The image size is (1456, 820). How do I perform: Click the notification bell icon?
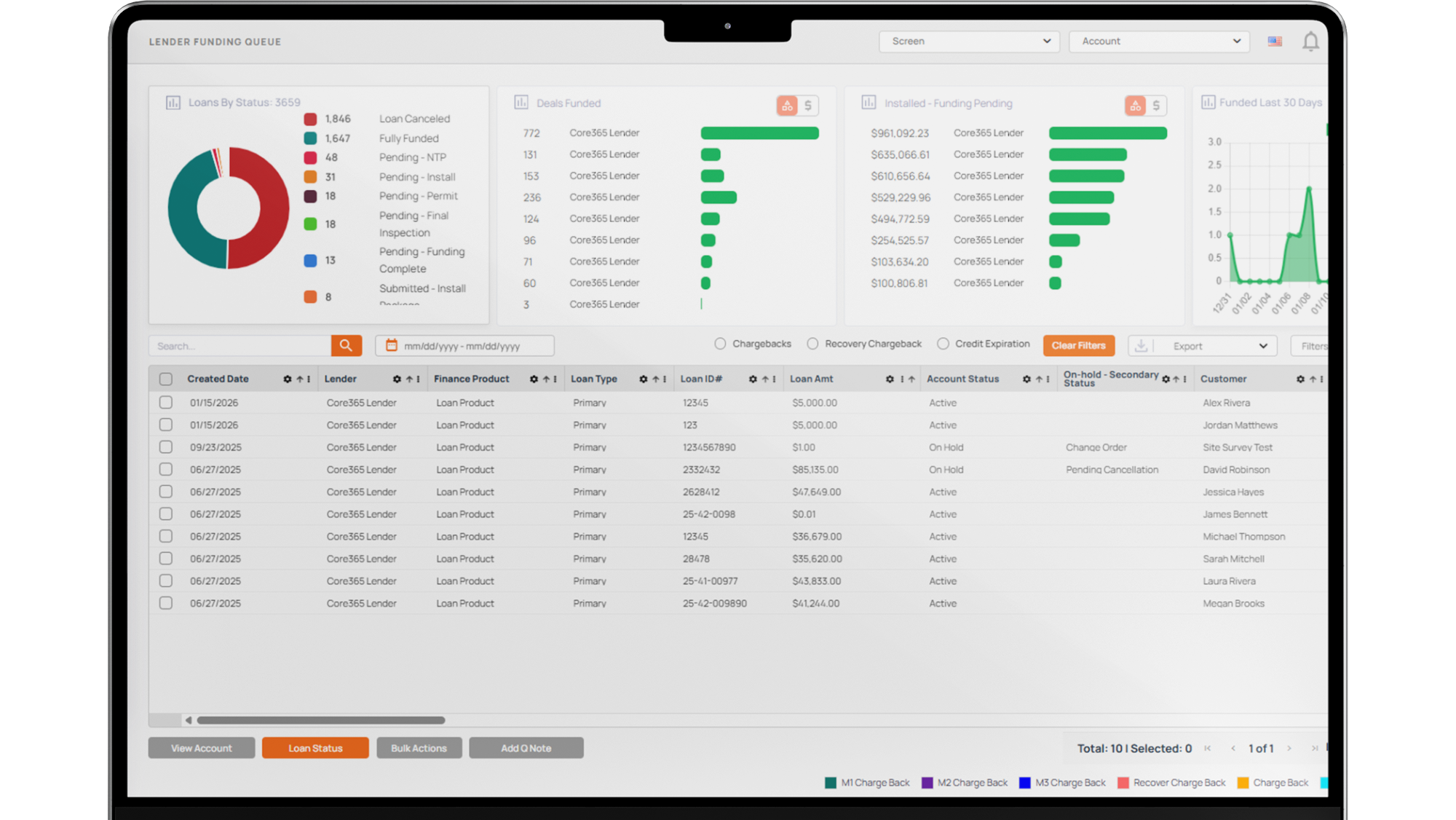(1310, 42)
